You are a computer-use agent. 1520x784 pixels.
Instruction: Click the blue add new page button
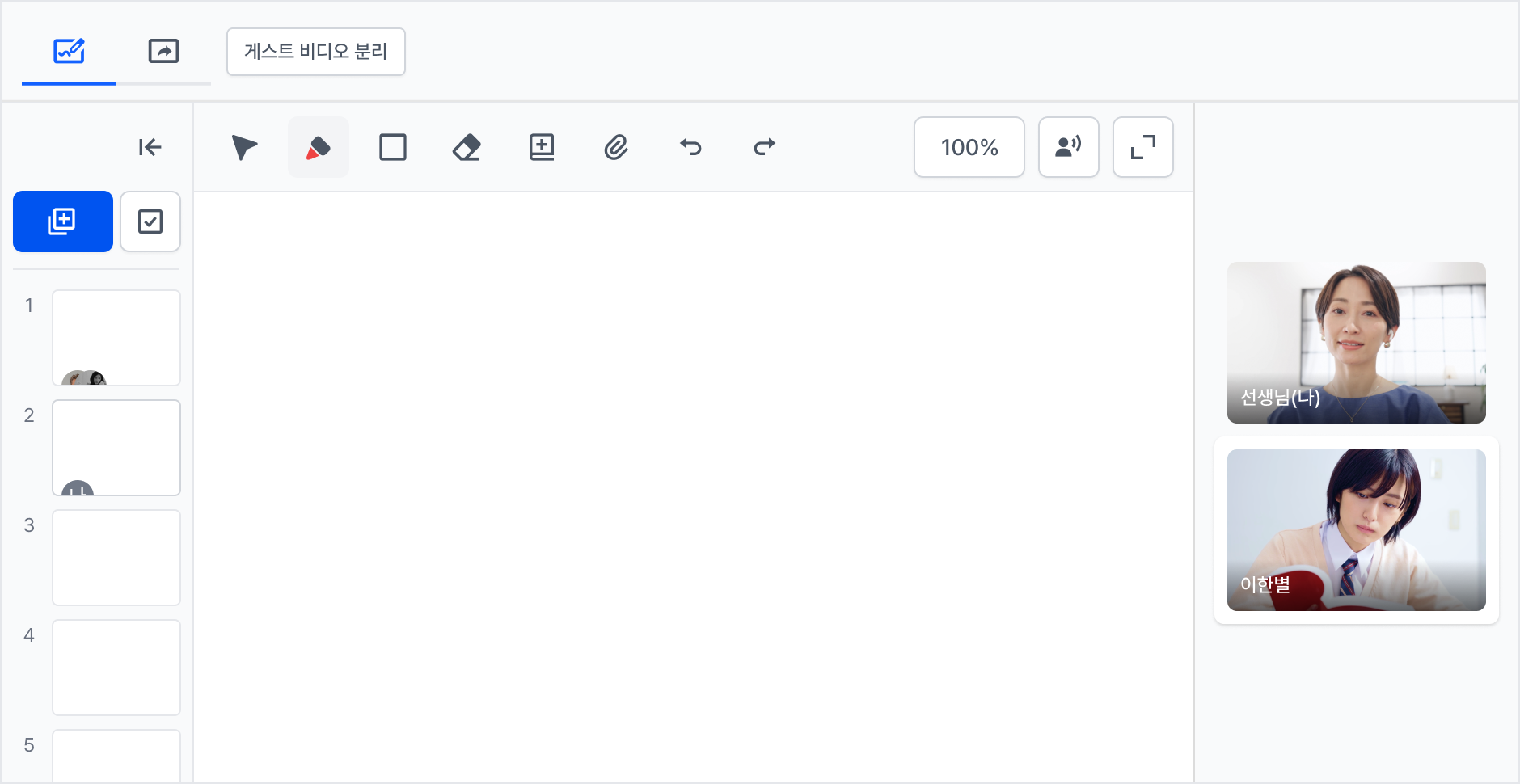(63, 221)
